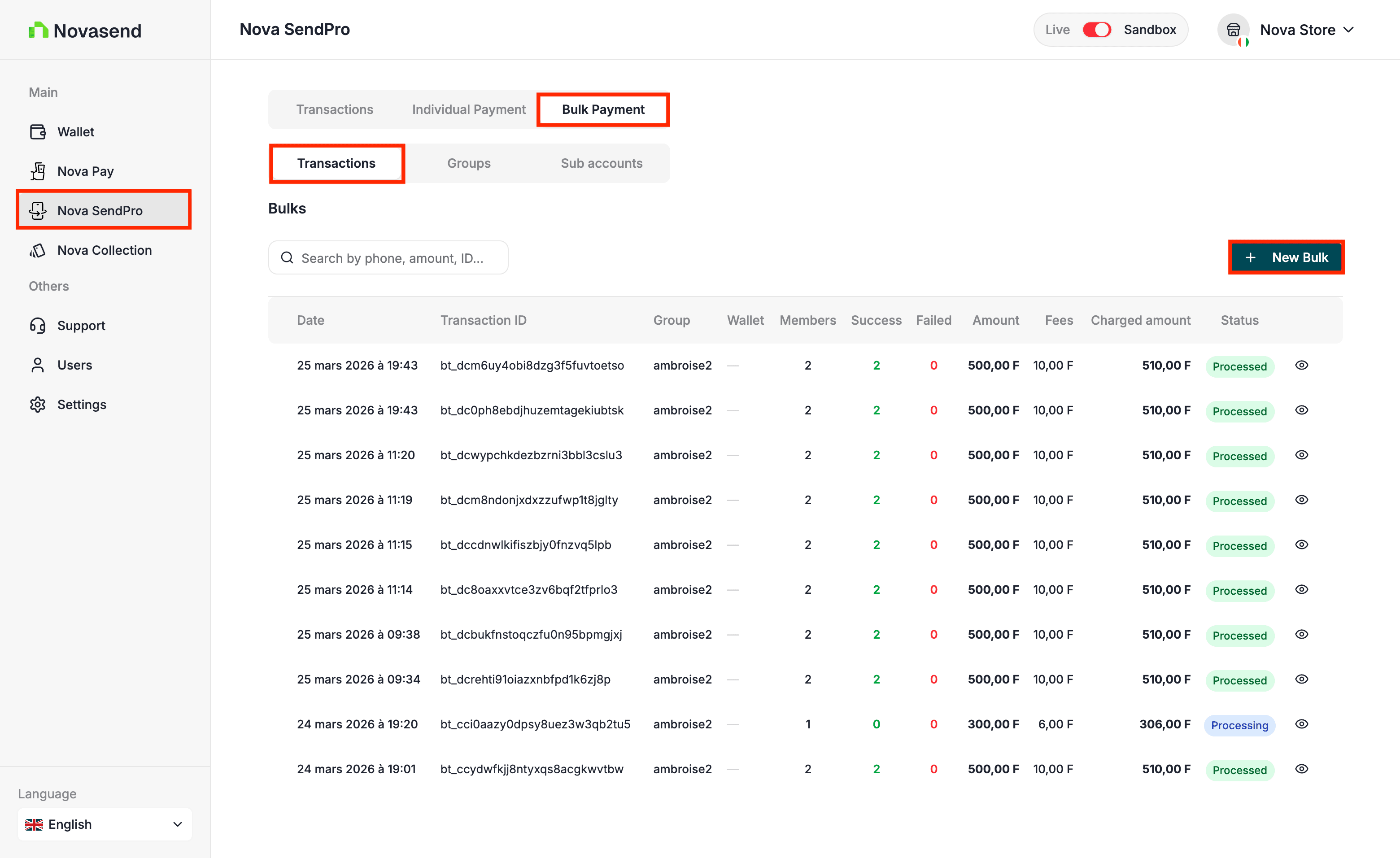The height and width of the screenshot is (858, 1400).
Task: Open the Settings gear icon
Action: [x=38, y=405]
